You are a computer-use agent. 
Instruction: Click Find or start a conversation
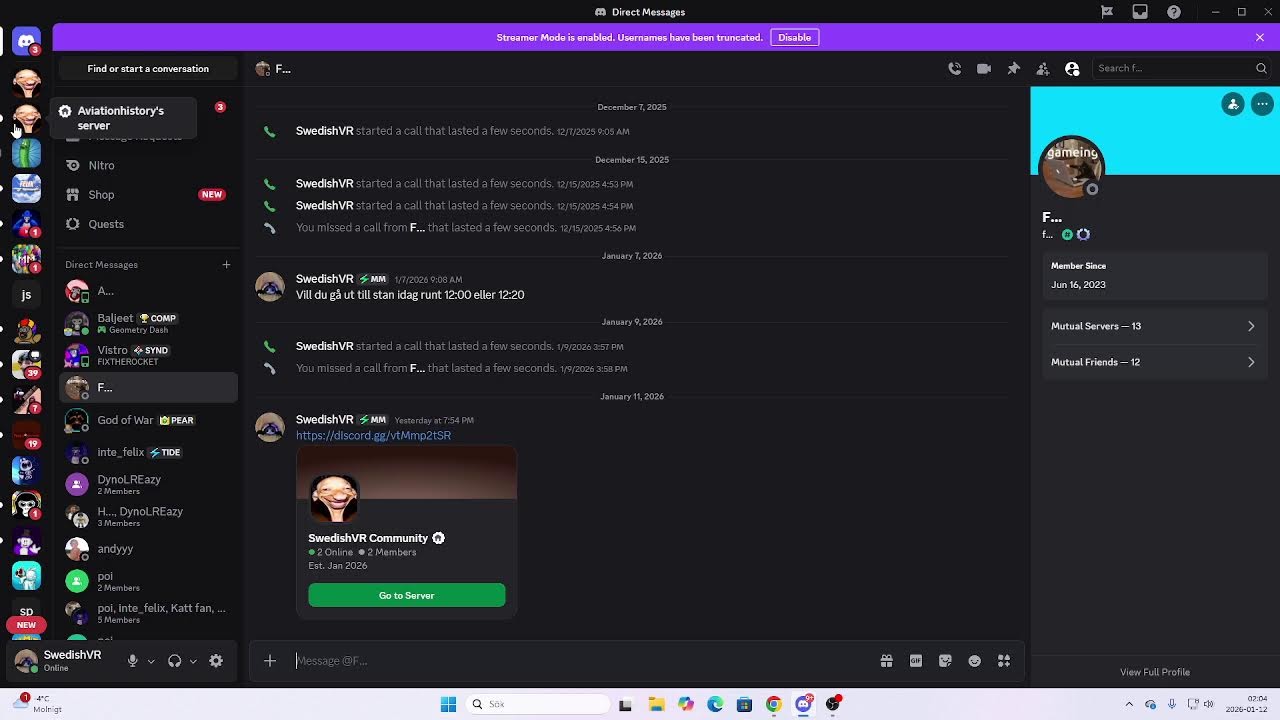click(148, 69)
